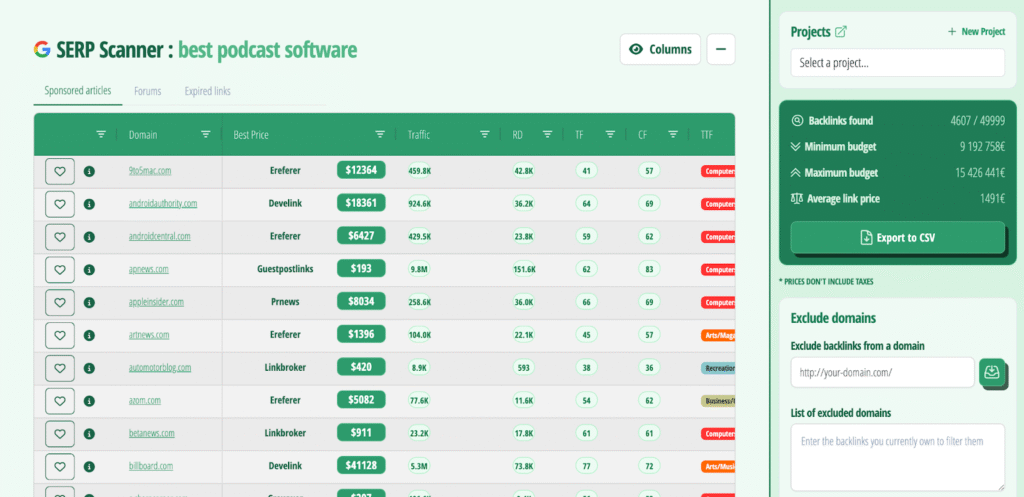Click the exclude backlinks domain URL field
1024x497 pixels.
[882, 372]
